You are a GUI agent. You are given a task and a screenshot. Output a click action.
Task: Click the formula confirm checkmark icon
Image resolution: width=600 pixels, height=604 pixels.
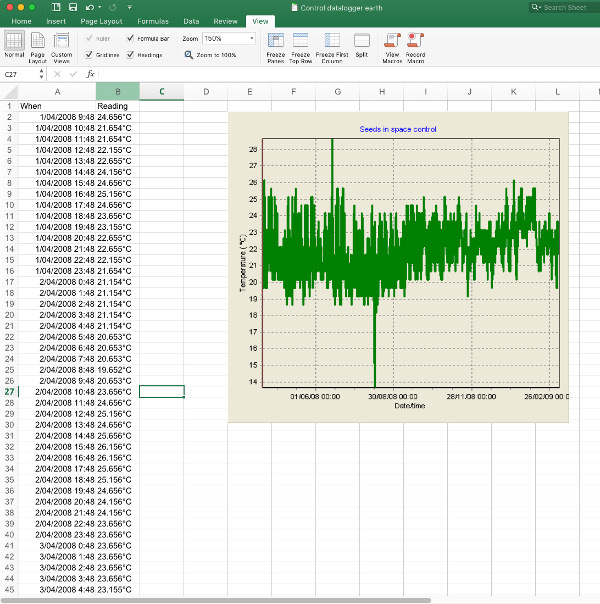[x=74, y=74]
